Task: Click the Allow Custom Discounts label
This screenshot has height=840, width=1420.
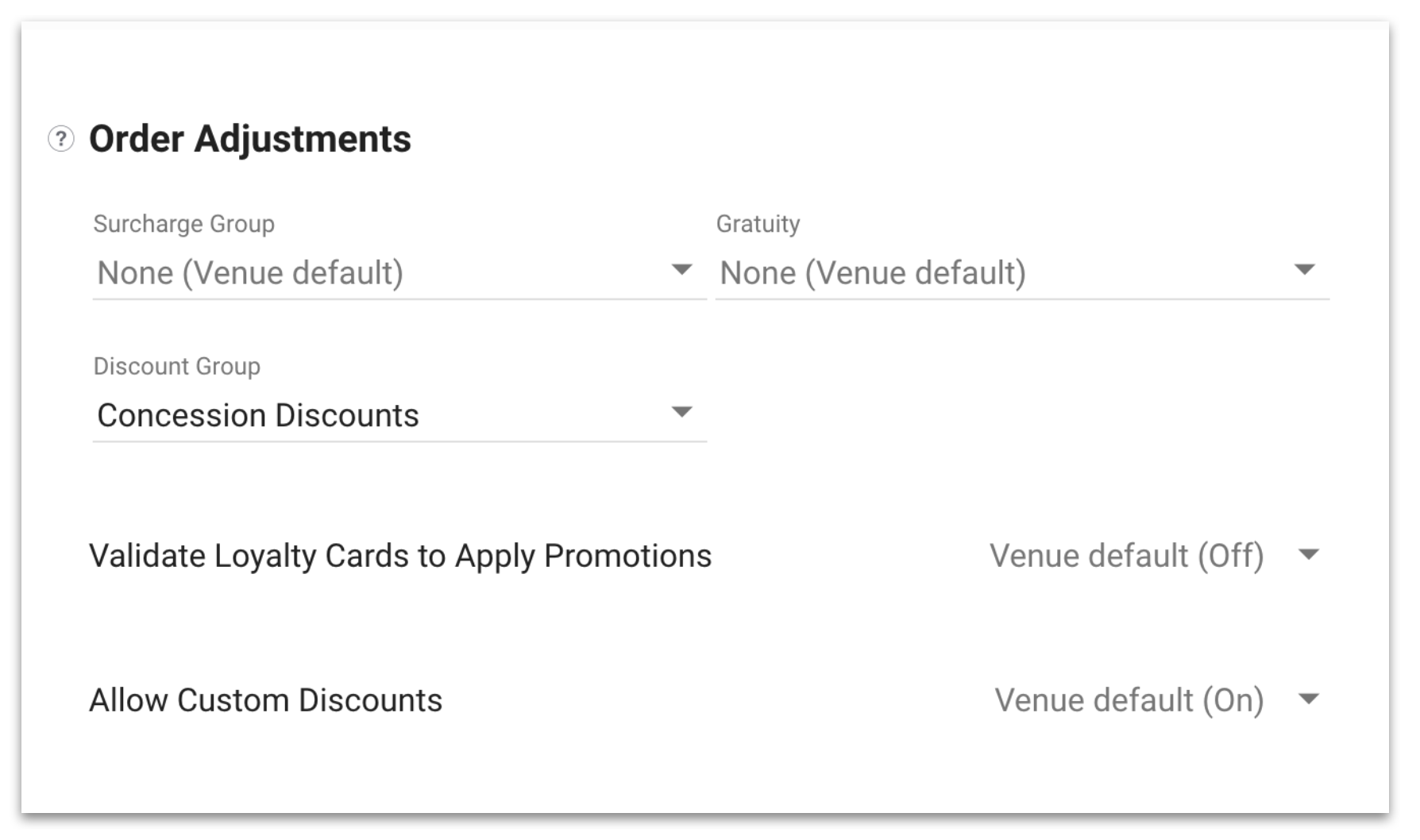Action: point(265,700)
